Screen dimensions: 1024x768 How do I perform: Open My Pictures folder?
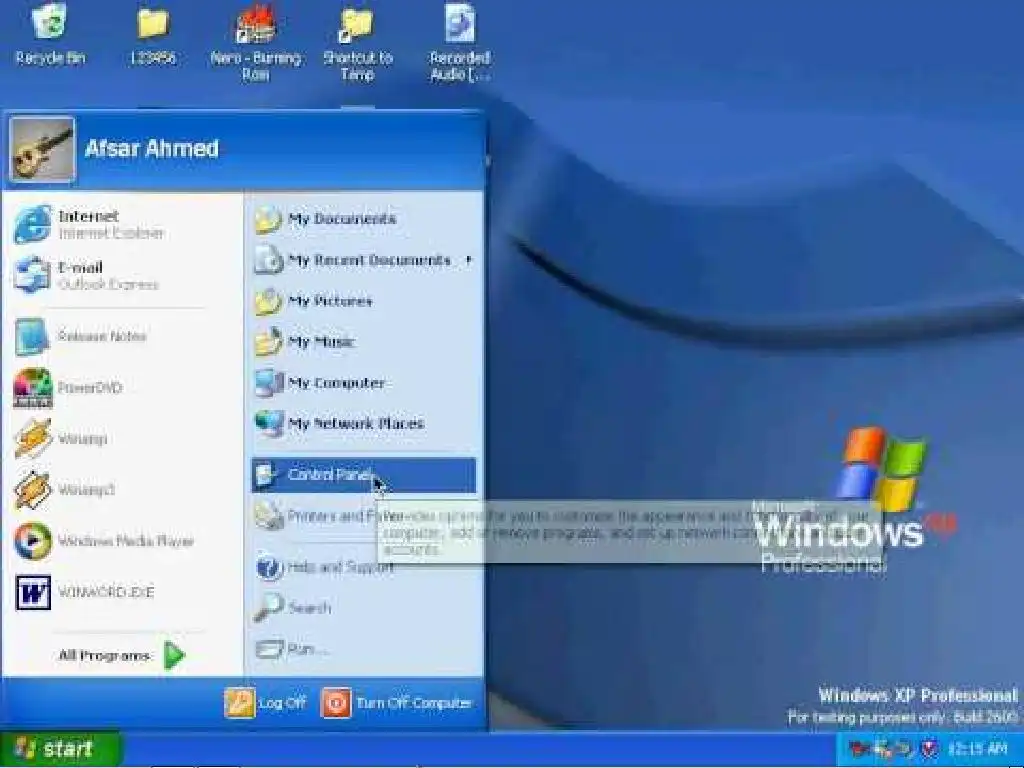tap(313, 301)
